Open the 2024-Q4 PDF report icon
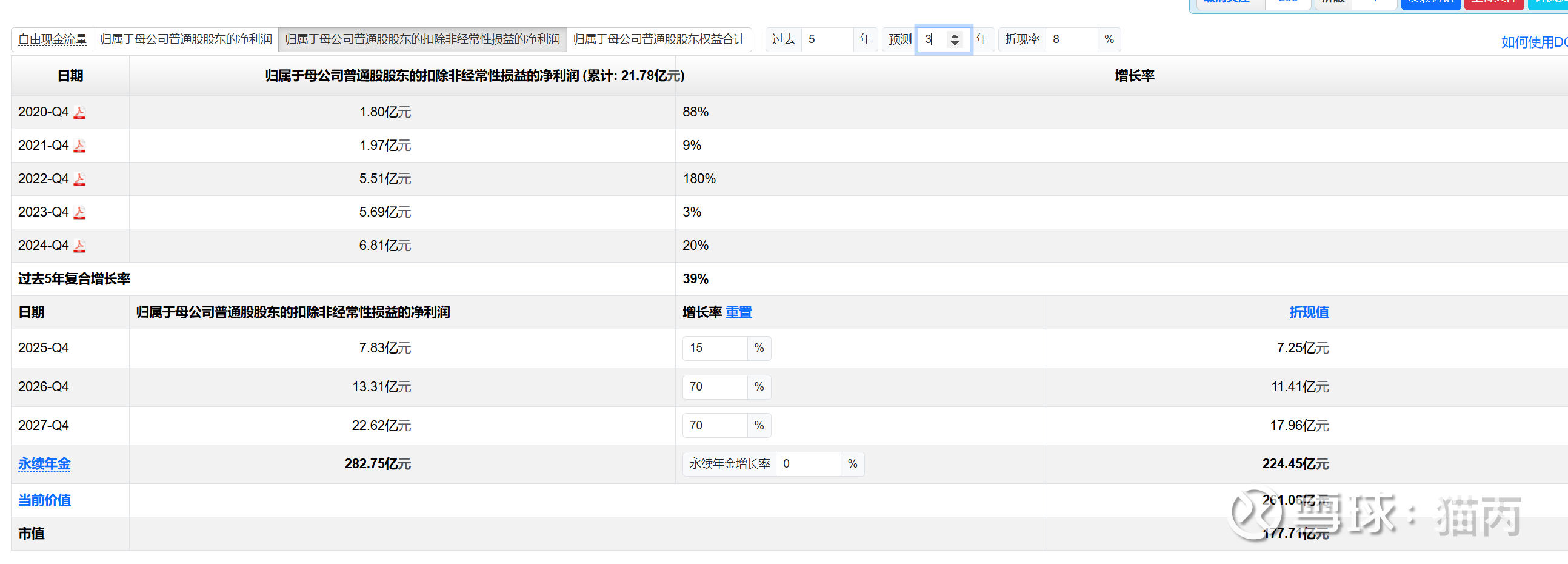The height and width of the screenshot is (564, 1568). pyautogui.click(x=80, y=246)
